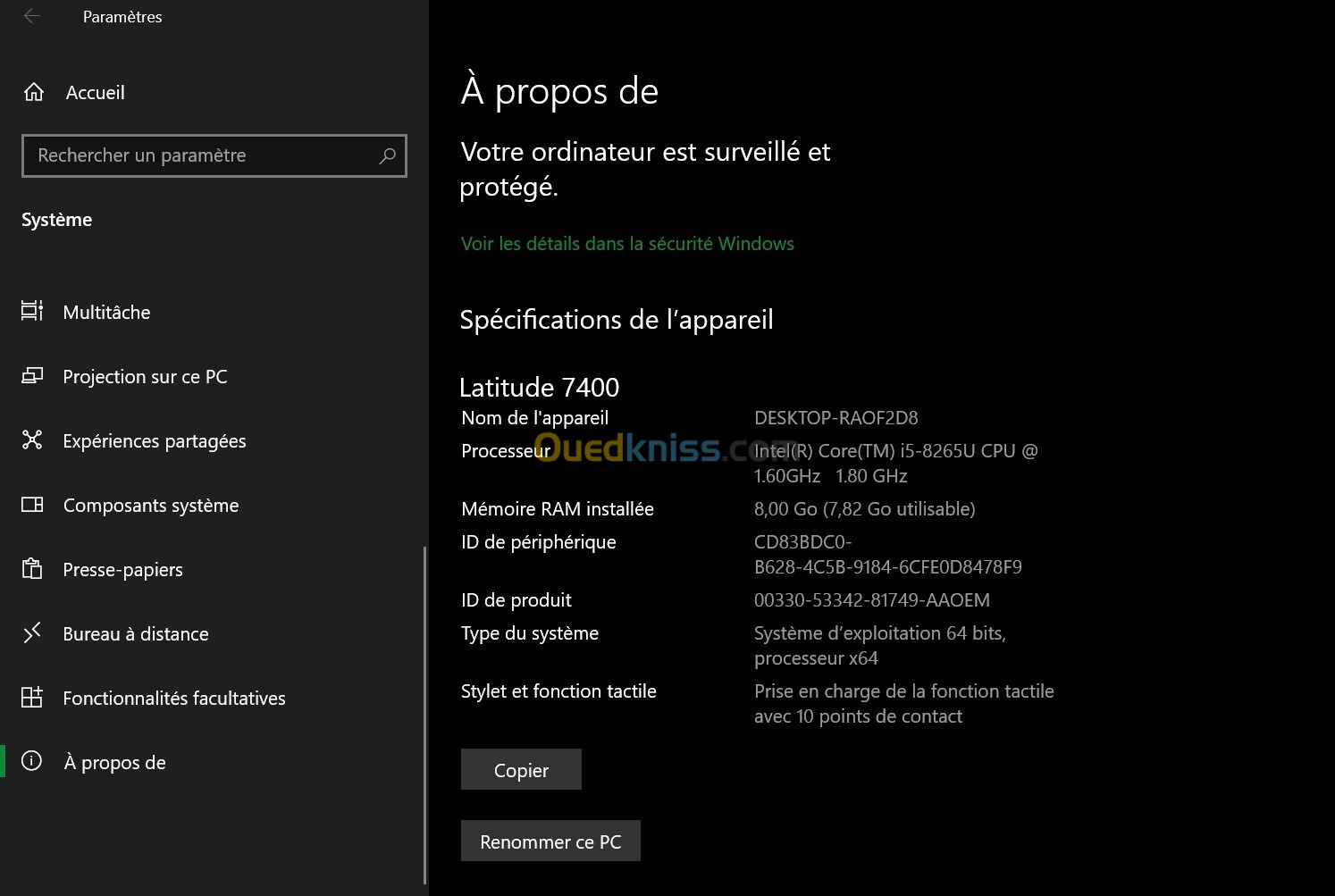Select the Projection sur ce PC icon
Screen dimensions: 1335x896
click(32, 376)
